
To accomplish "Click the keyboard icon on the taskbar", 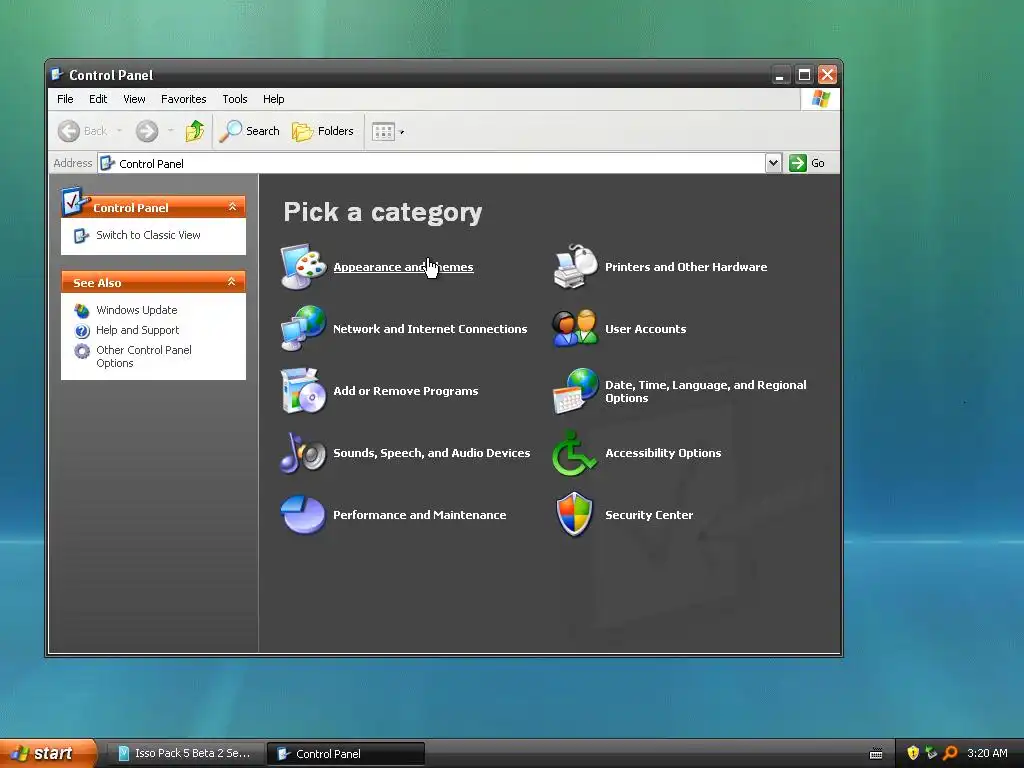I will pos(876,754).
